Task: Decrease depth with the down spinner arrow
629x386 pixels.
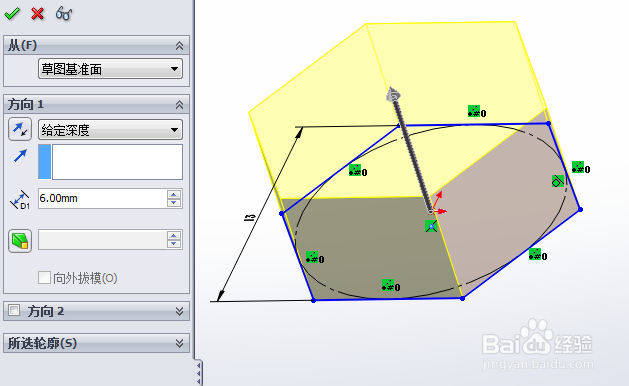Action: (x=174, y=203)
